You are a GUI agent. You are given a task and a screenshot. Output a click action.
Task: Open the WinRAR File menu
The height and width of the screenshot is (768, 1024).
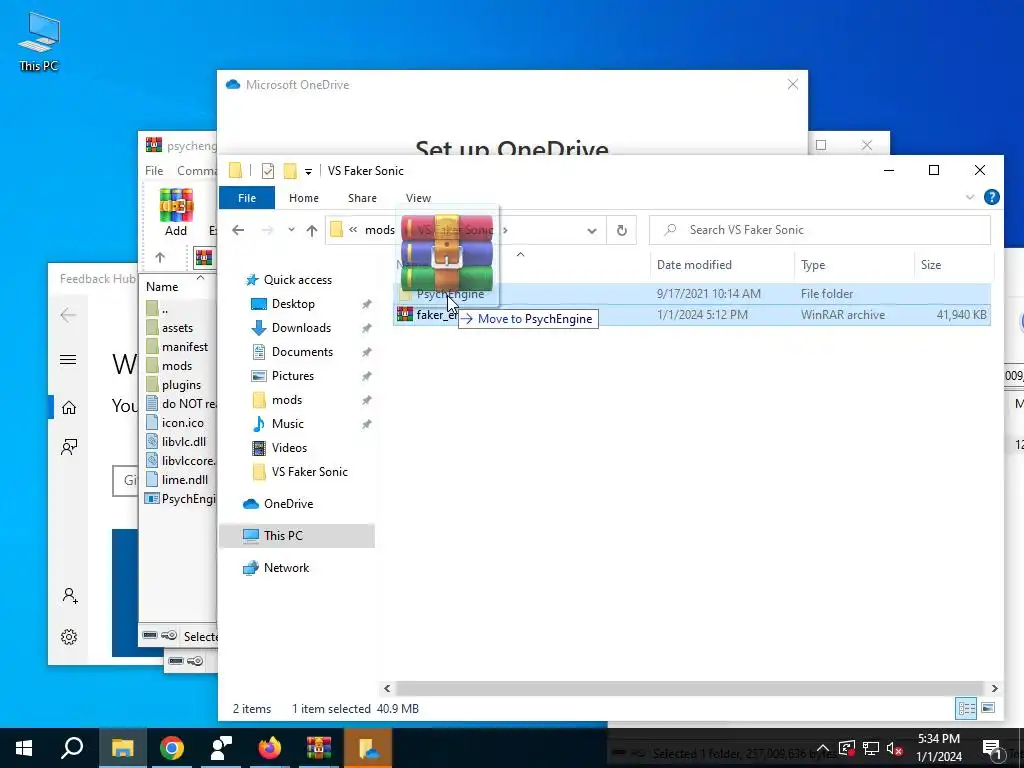pos(154,170)
